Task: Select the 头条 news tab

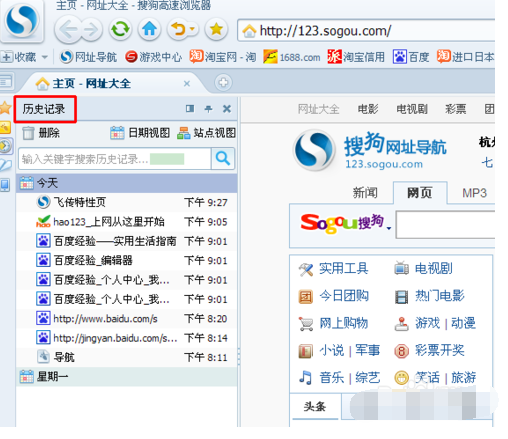Action: 315,406
